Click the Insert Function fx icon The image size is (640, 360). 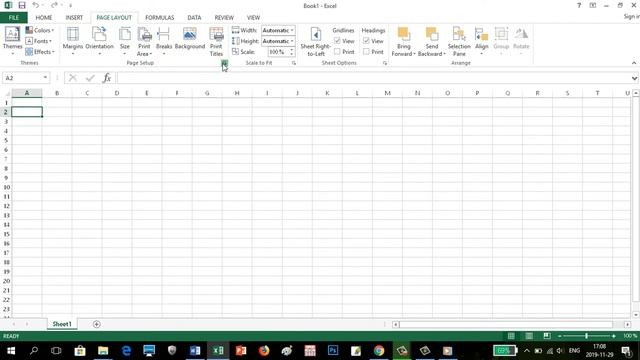pos(107,78)
